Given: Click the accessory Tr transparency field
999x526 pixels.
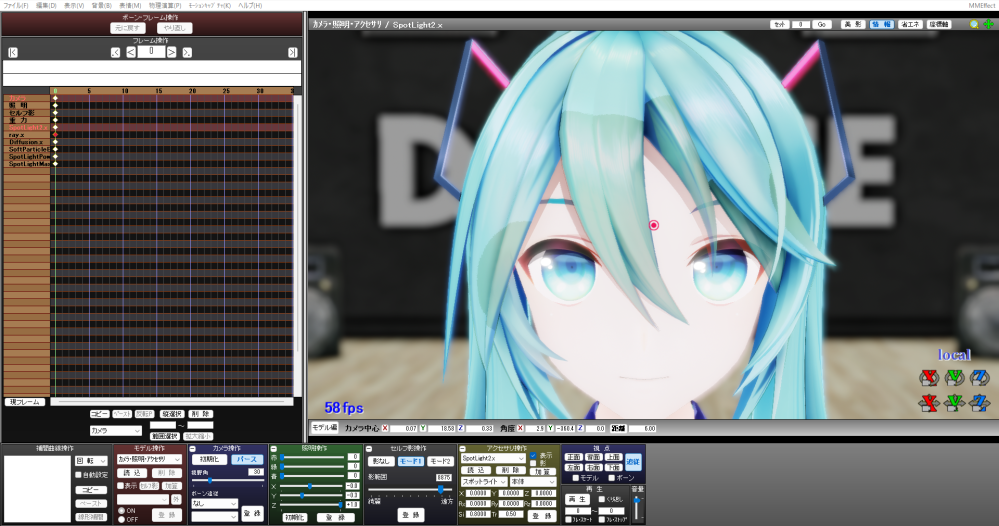Looking at the screenshot, I should [511, 514].
